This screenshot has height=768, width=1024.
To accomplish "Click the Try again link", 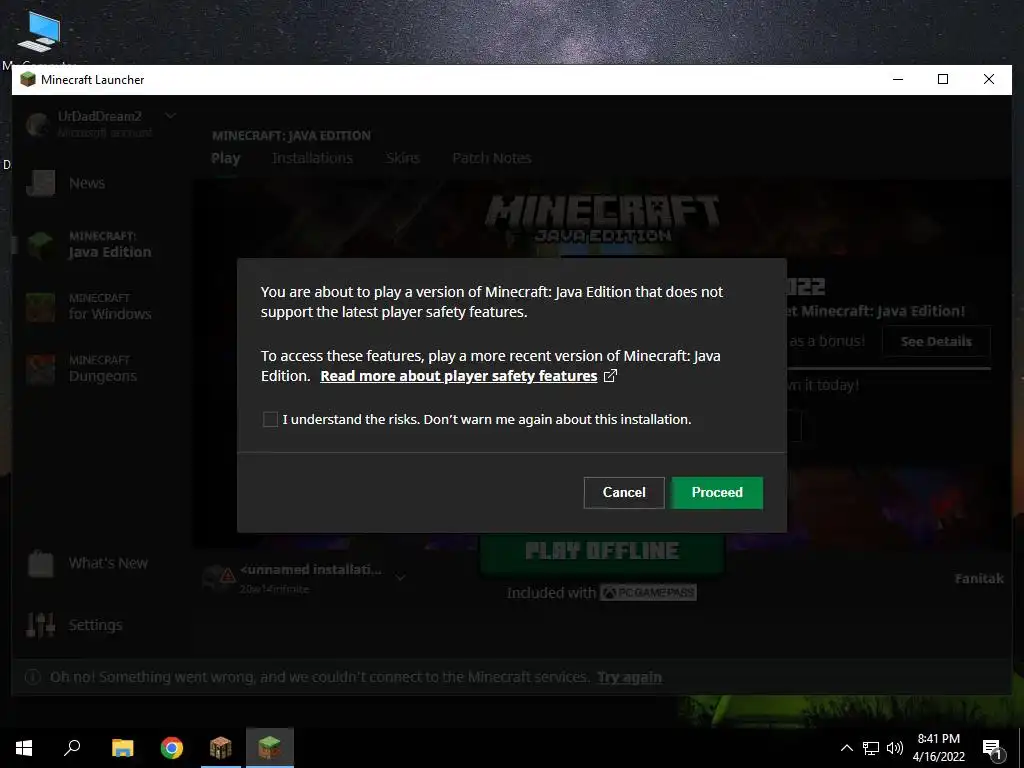I will 629,677.
